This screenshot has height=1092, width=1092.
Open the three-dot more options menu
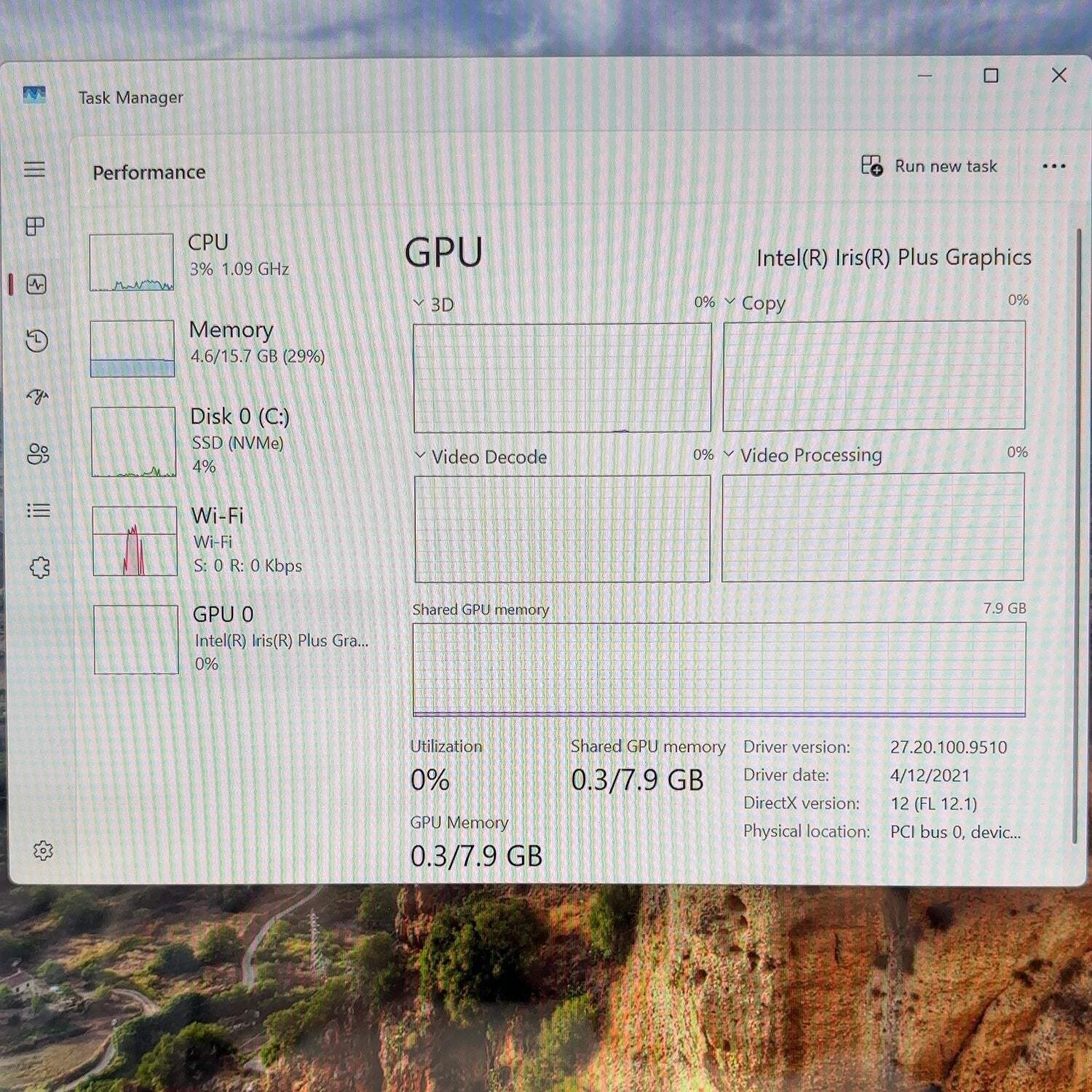coord(1053,166)
